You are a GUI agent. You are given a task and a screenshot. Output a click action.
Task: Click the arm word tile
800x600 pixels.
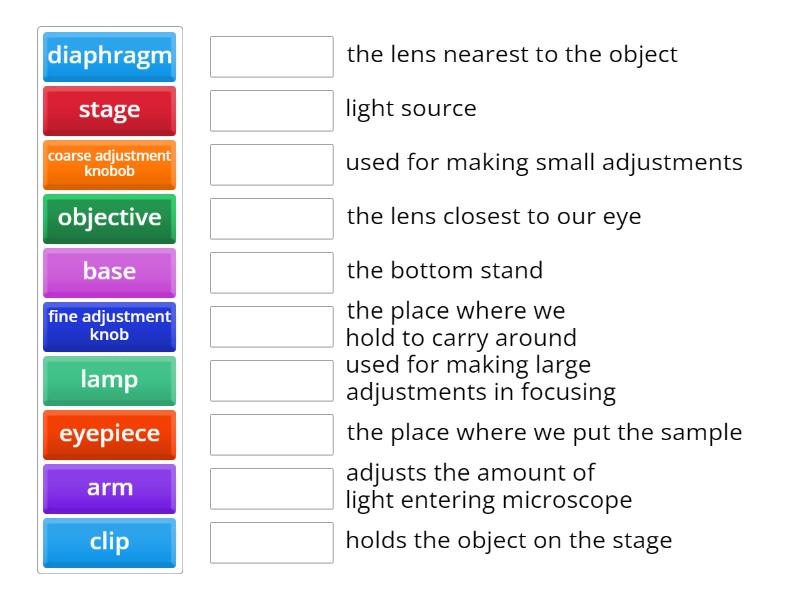(x=109, y=488)
